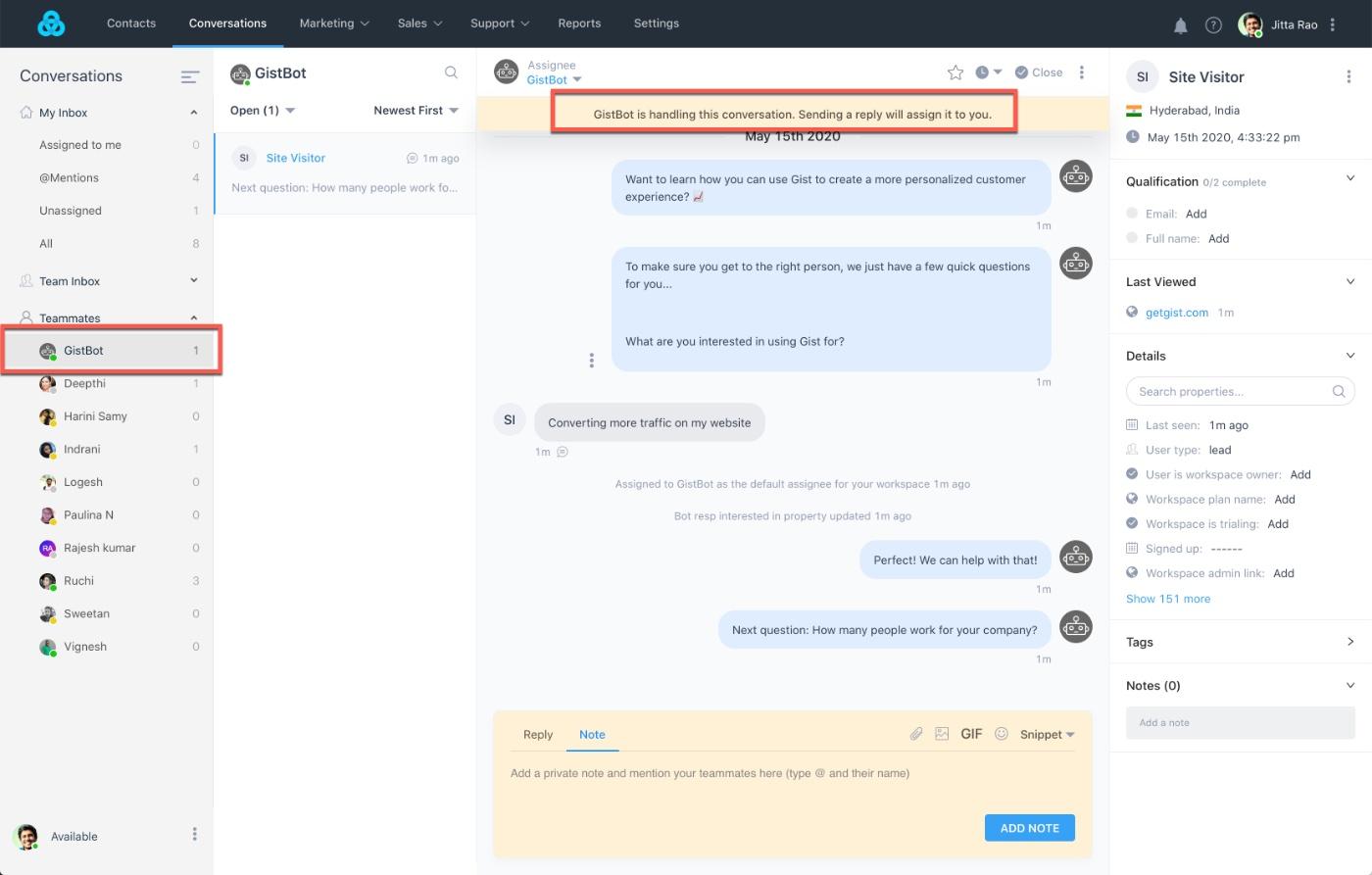This screenshot has height=875, width=1372.
Task: Star this conversation
Action: 955,73
